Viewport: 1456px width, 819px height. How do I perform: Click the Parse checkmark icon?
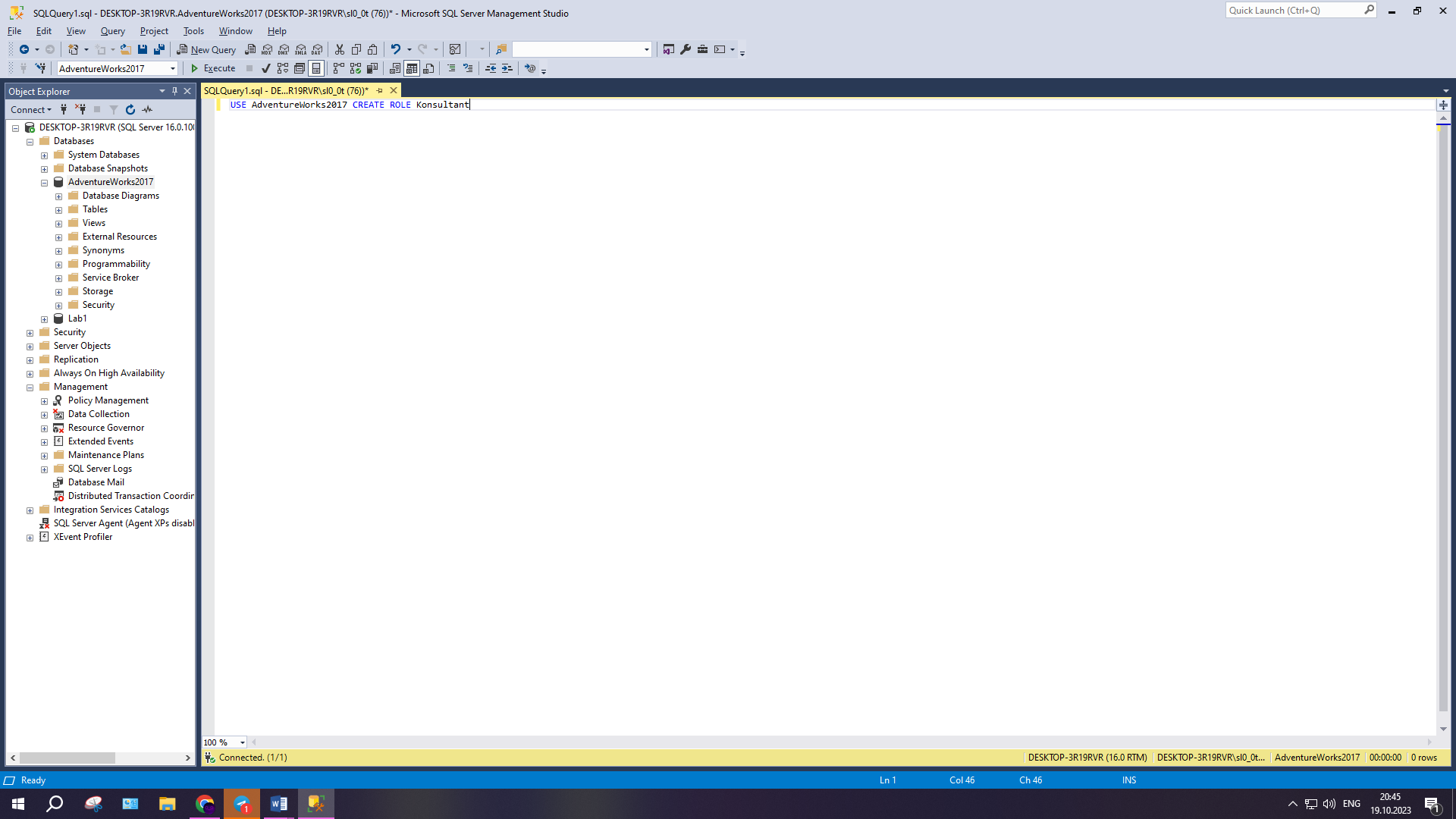(266, 68)
